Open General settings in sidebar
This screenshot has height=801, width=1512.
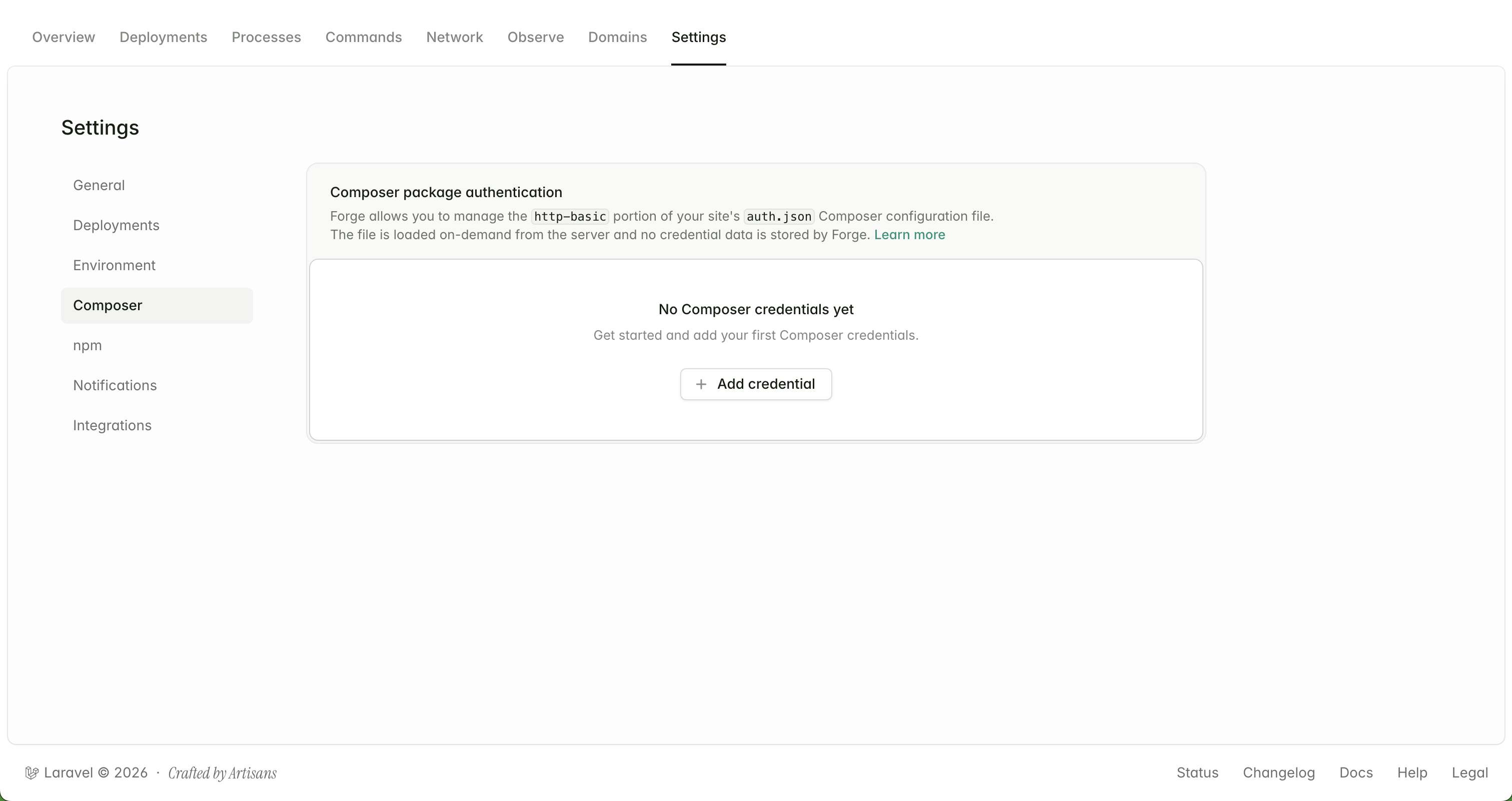click(x=157, y=186)
